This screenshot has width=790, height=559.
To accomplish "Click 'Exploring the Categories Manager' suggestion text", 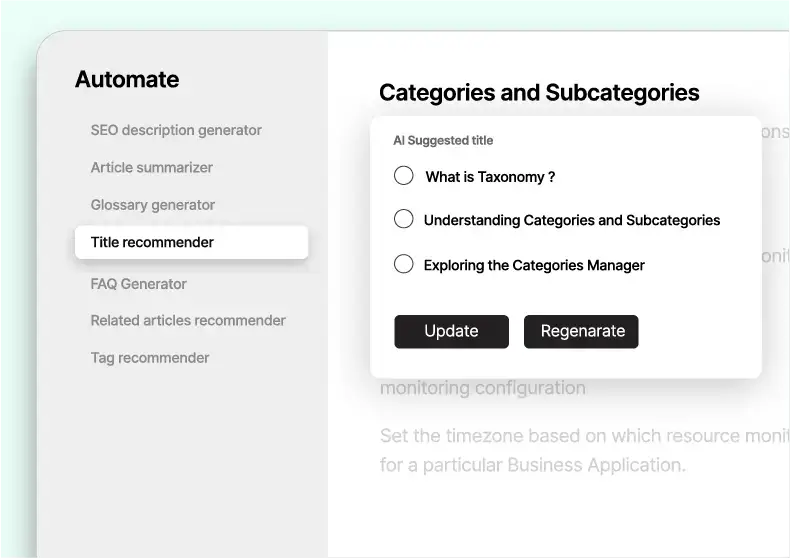I will pos(534,265).
